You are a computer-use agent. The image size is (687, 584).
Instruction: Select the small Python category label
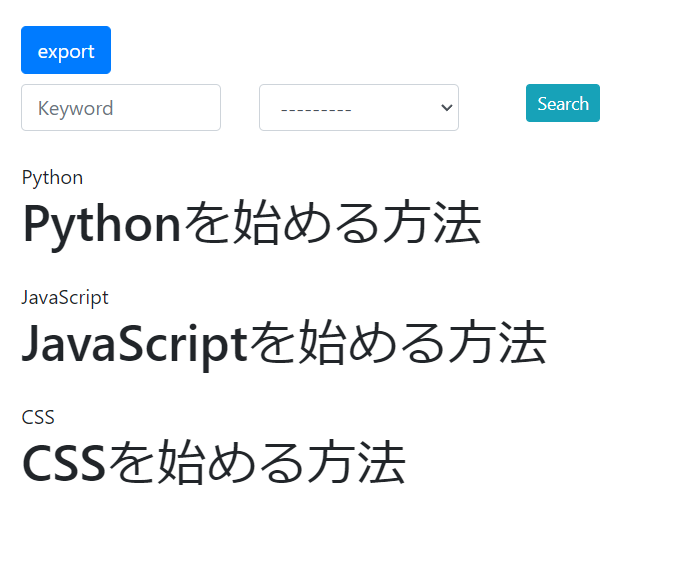[x=52, y=178]
